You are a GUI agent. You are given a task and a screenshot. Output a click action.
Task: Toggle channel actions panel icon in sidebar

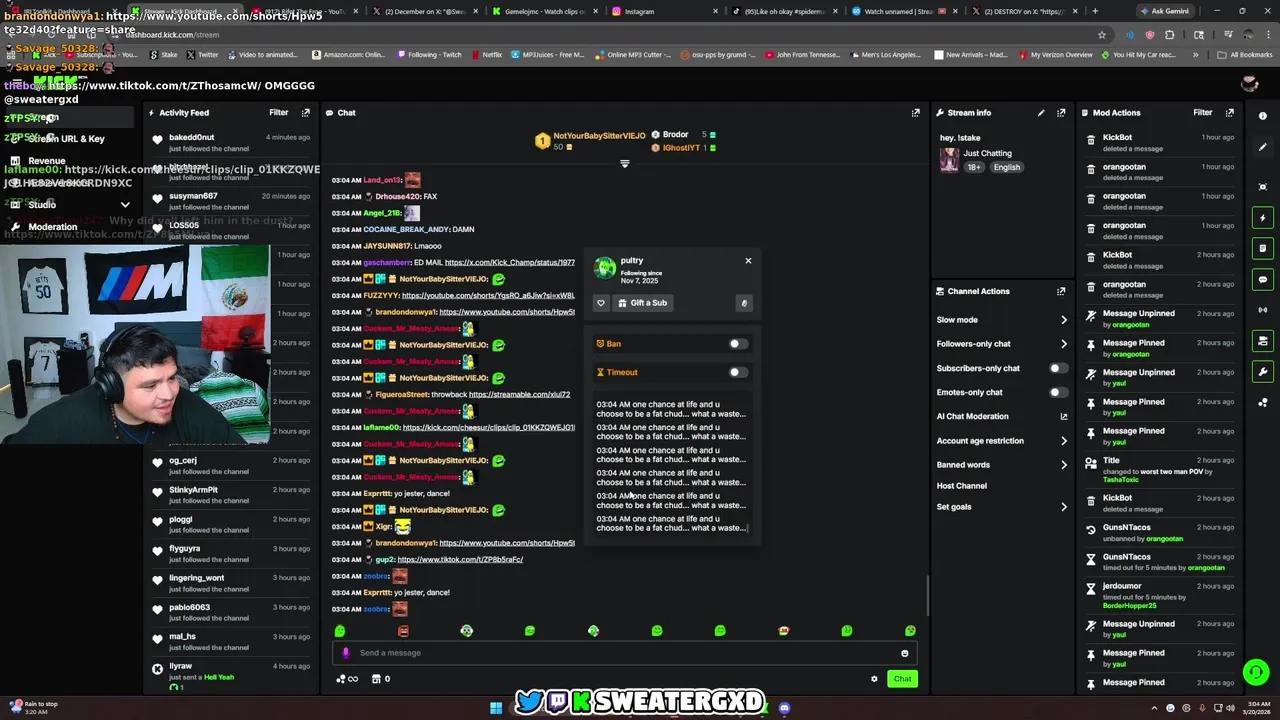pos(1263,341)
